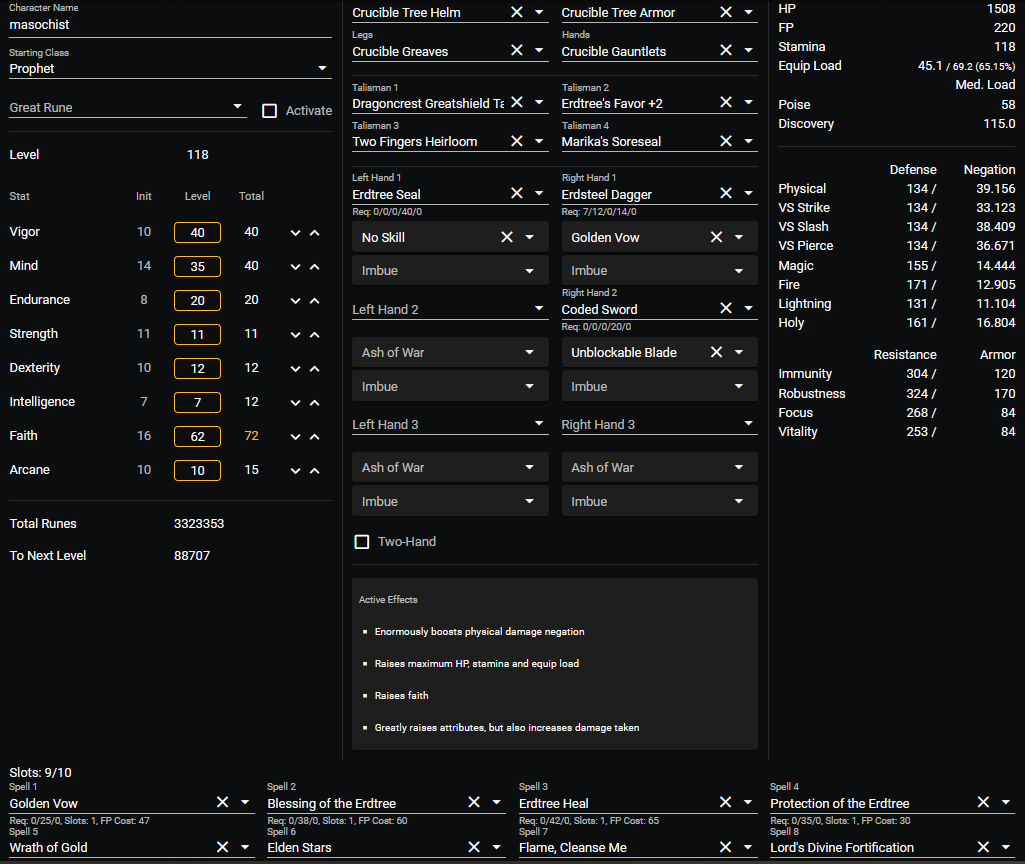The height and width of the screenshot is (864, 1025).
Task: Decrease Dexterity stat by one
Action: coord(295,369)
